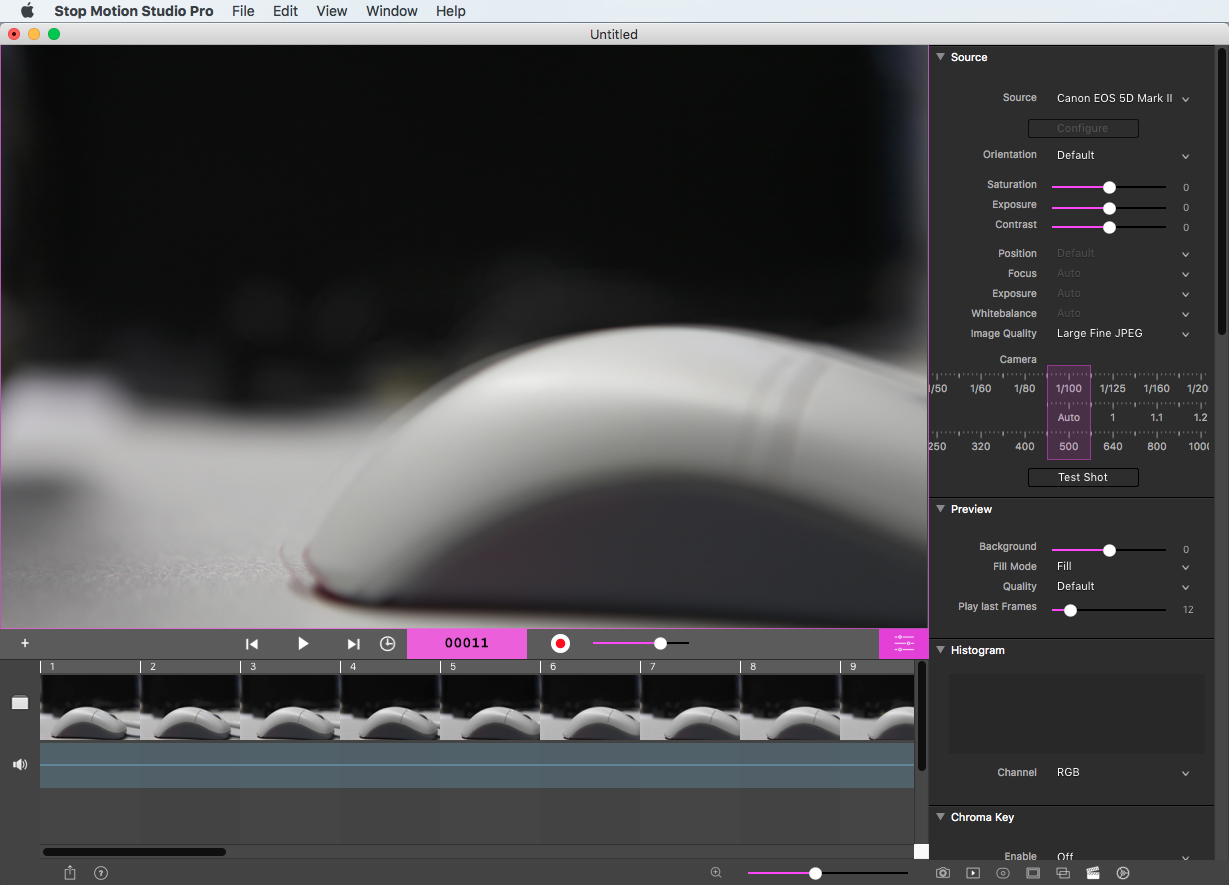
Task: Open the help question mark icon
Action: pyautogui.click(x=101, y=873)
